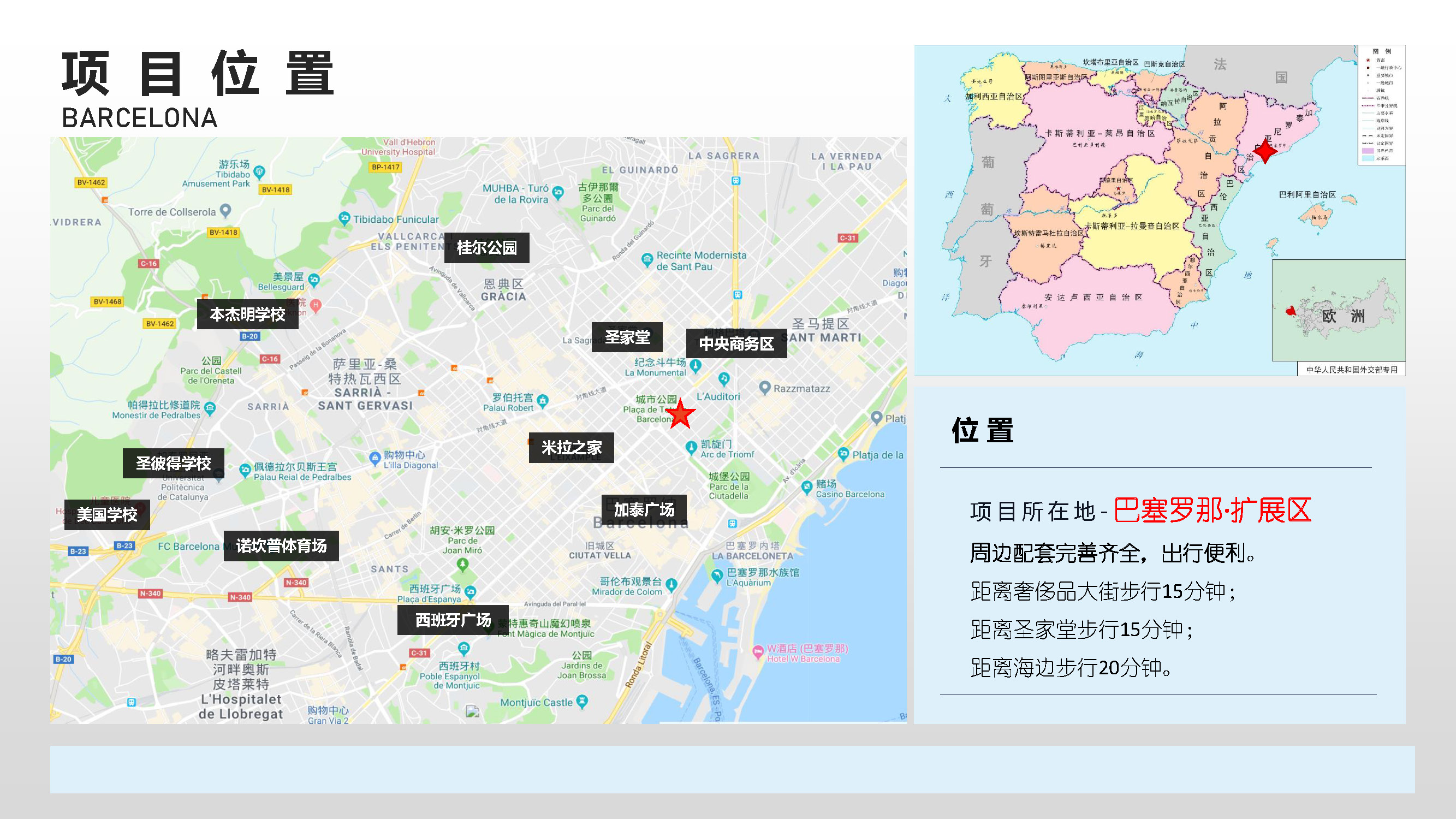Click the La Monumental bullring pin

click(696, 366)
